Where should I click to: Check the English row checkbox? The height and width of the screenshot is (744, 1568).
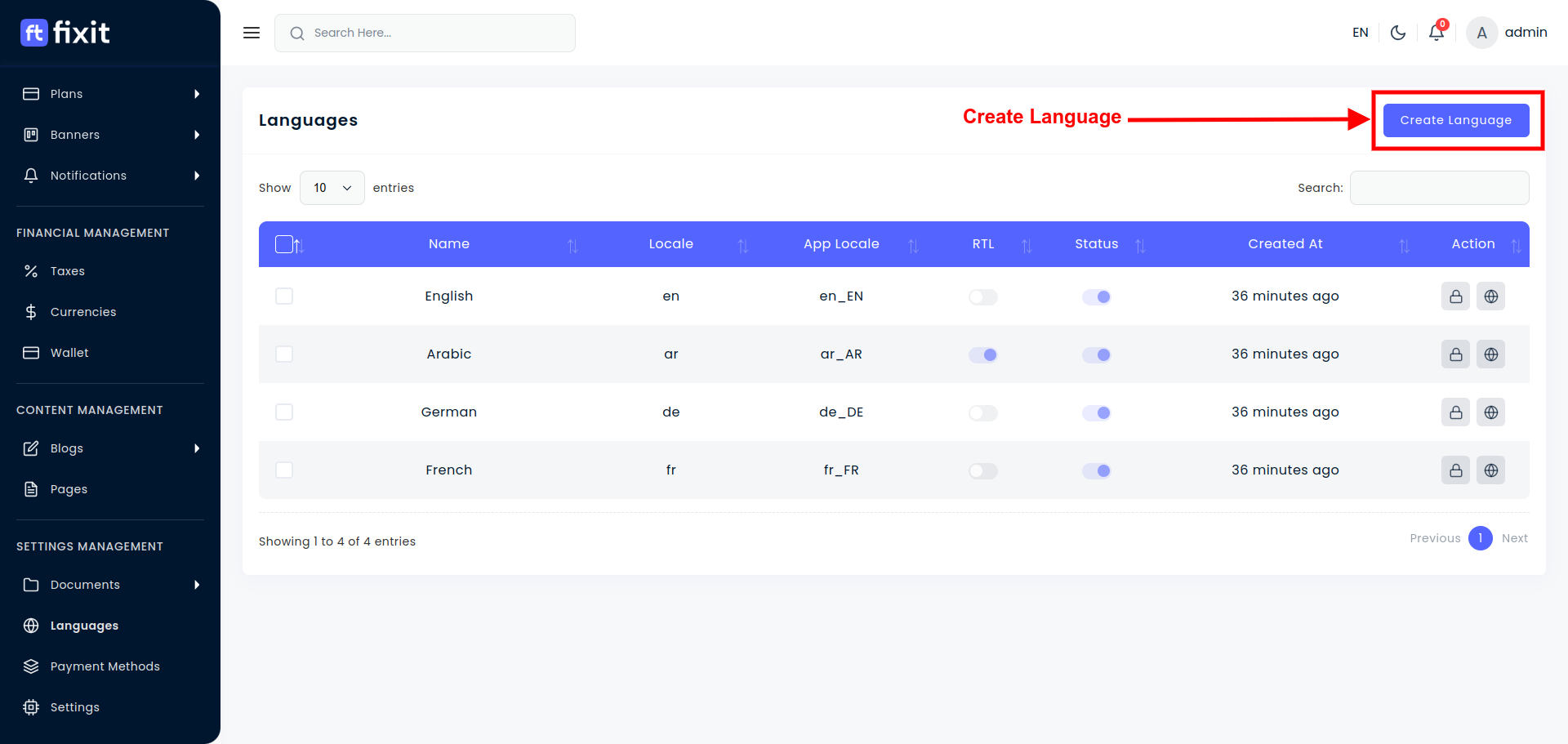point(284,296)
